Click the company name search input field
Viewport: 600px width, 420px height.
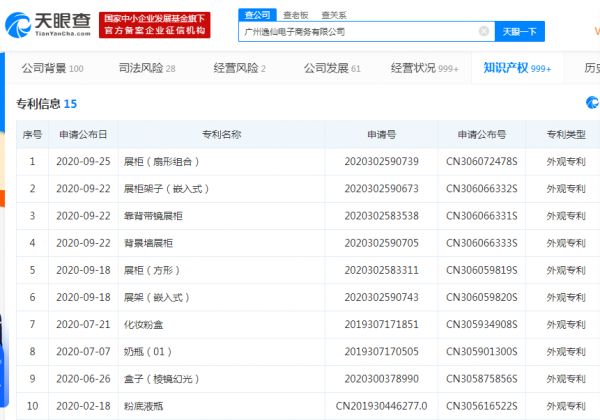(x=360, y=32)
